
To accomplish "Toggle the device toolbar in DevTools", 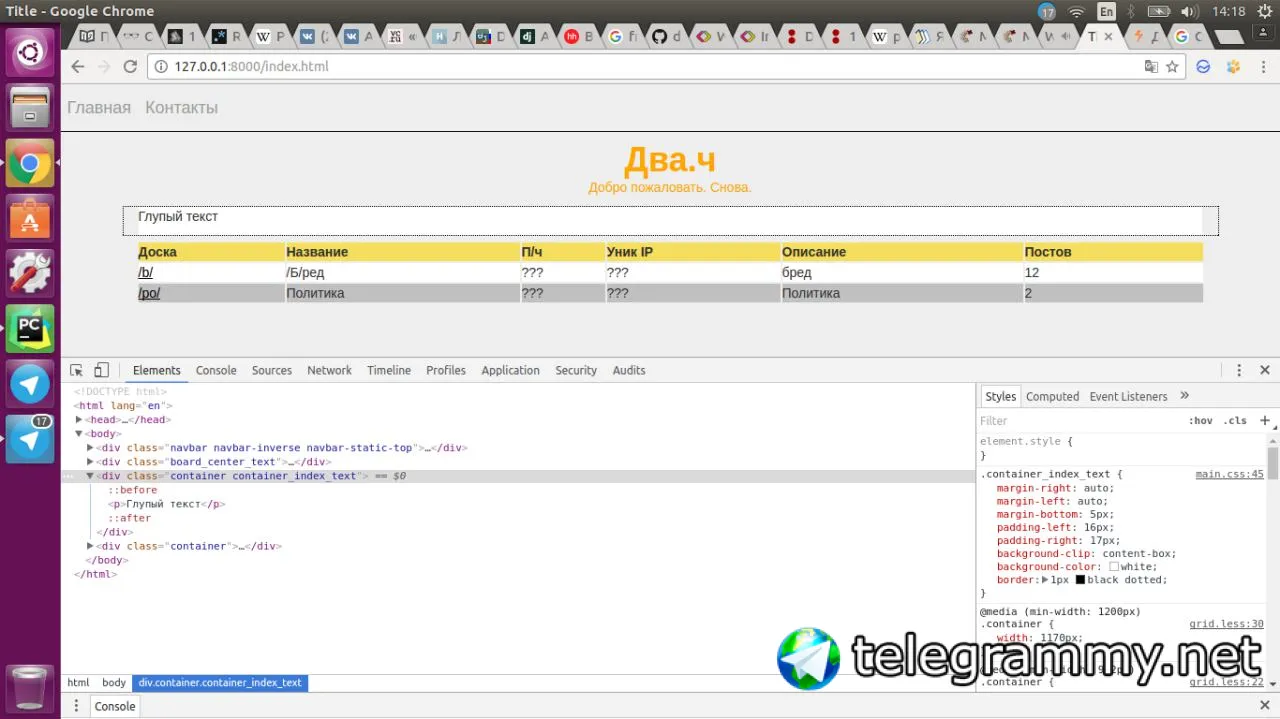I will coord(101,370).
